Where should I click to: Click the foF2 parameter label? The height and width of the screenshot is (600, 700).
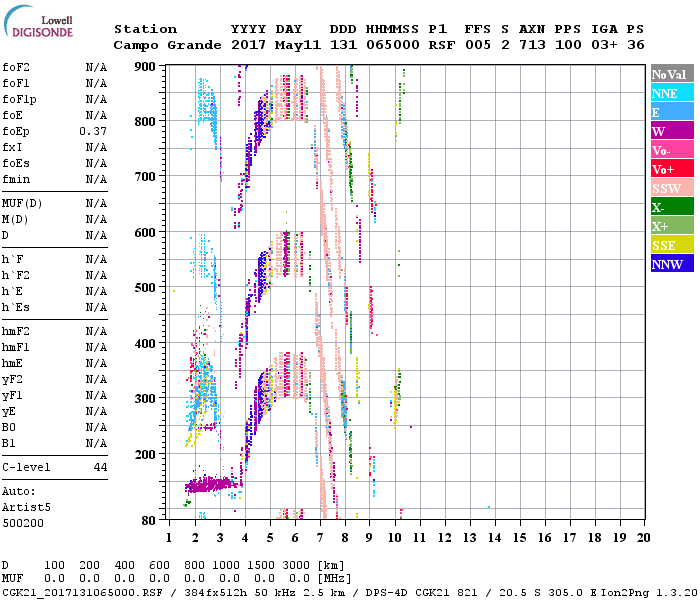16,67
